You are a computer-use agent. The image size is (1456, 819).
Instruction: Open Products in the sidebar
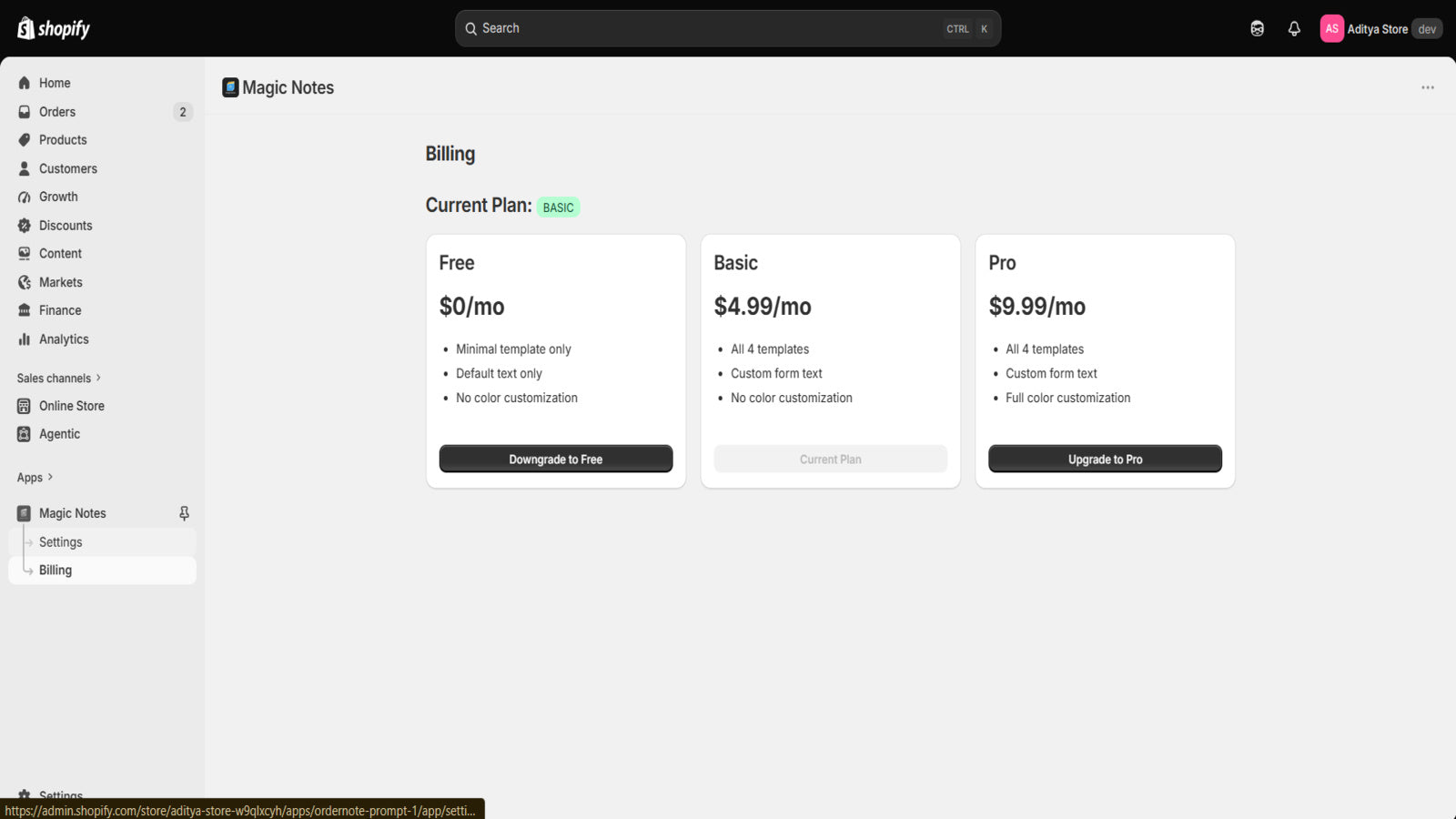click(x=102, y=140)
